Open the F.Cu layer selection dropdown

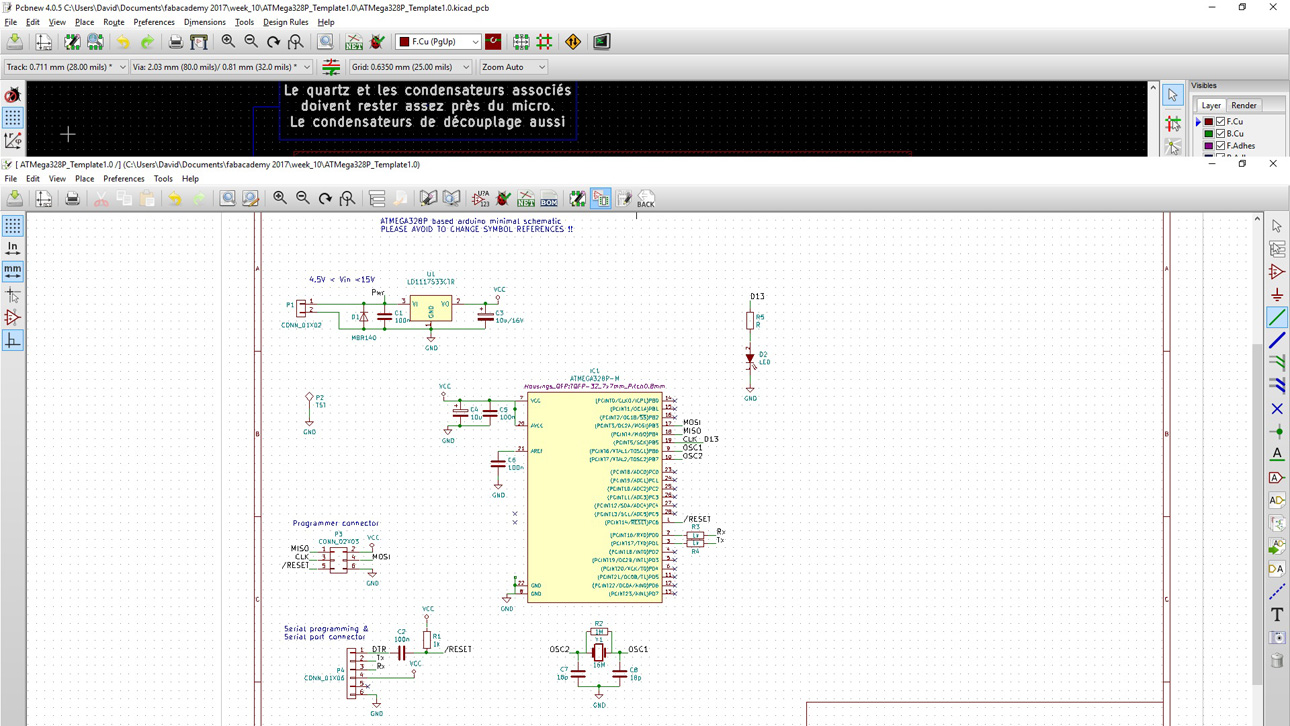point(439,42)
